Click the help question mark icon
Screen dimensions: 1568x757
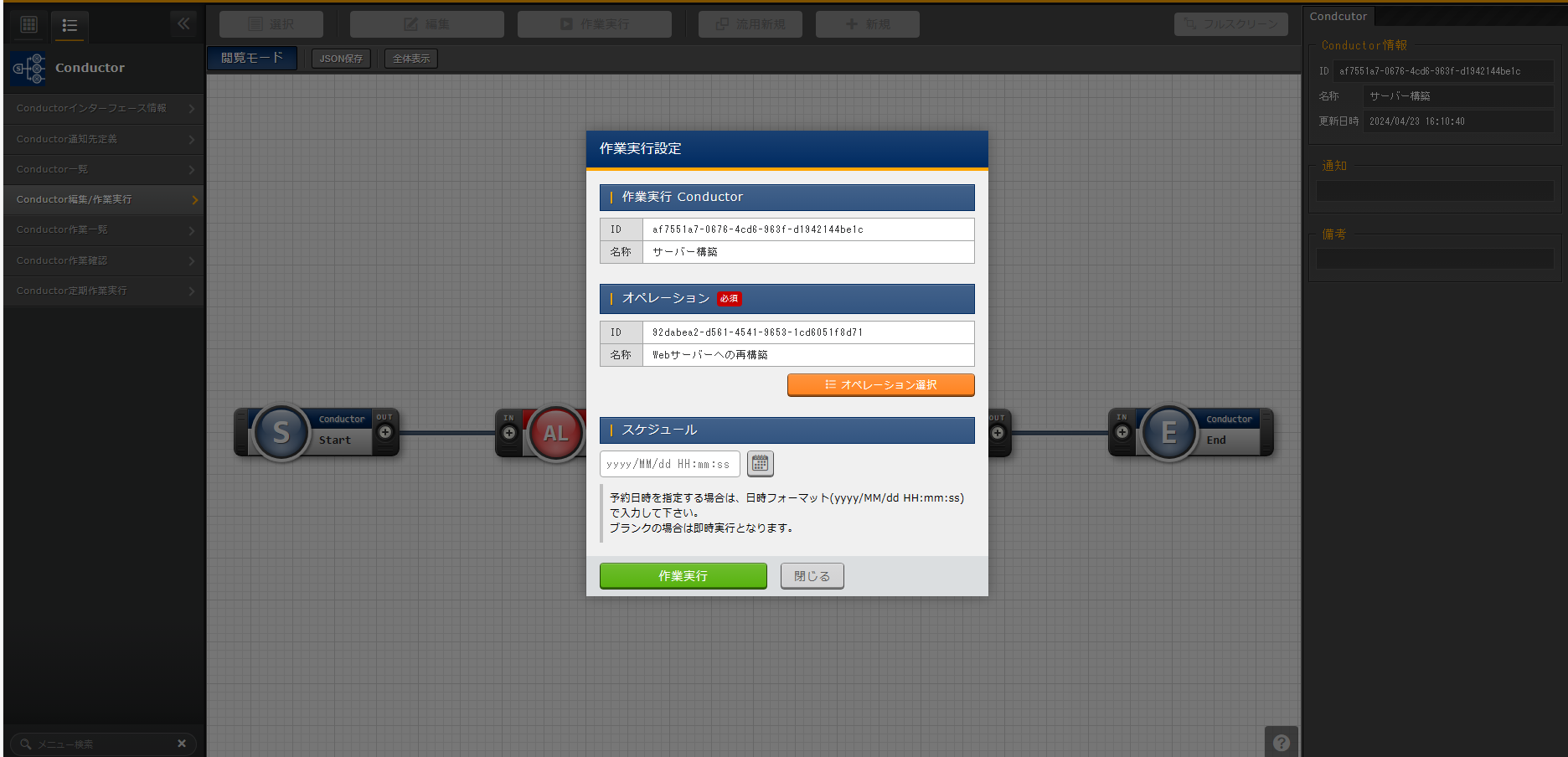[x=1281, y=742]
